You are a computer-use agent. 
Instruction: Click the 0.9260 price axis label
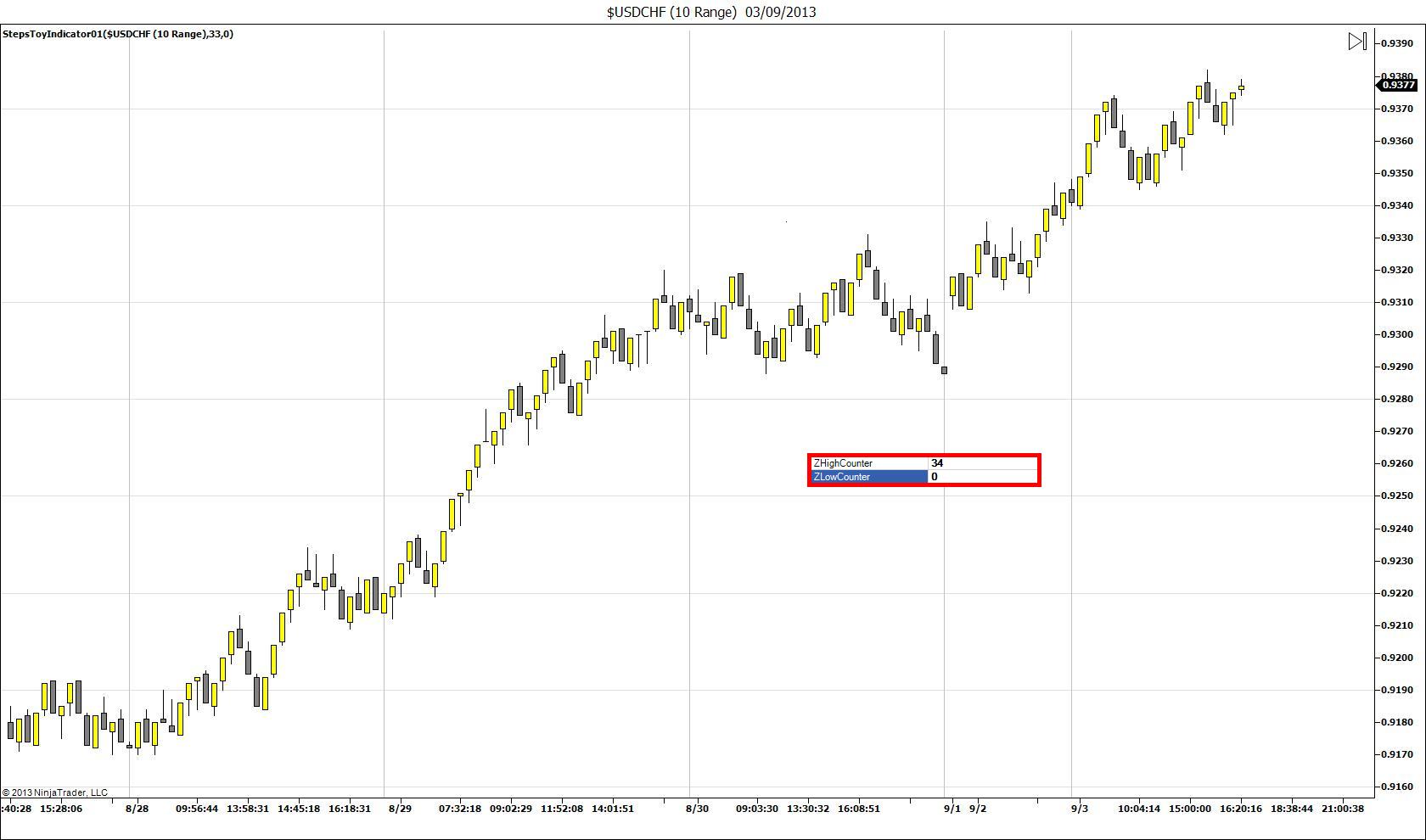pos(1397,463)
